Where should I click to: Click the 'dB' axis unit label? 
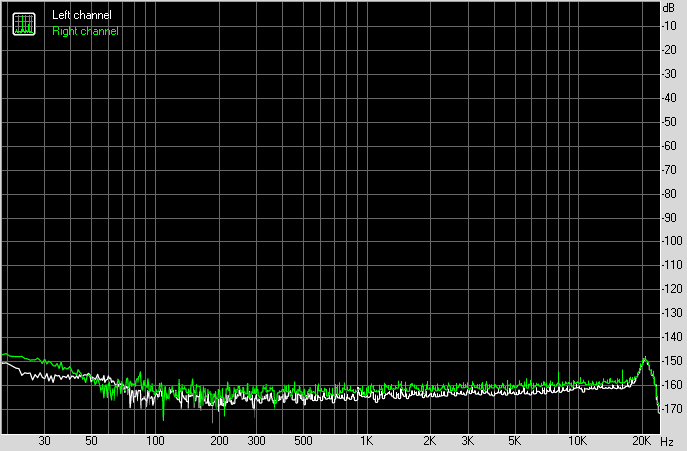tap(669, 7)
